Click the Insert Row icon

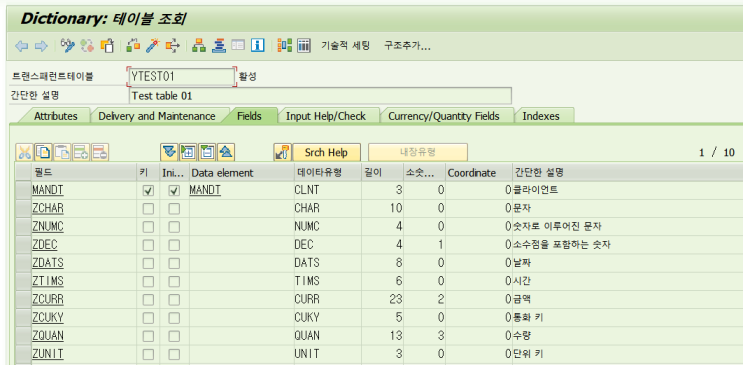(81, 153)
